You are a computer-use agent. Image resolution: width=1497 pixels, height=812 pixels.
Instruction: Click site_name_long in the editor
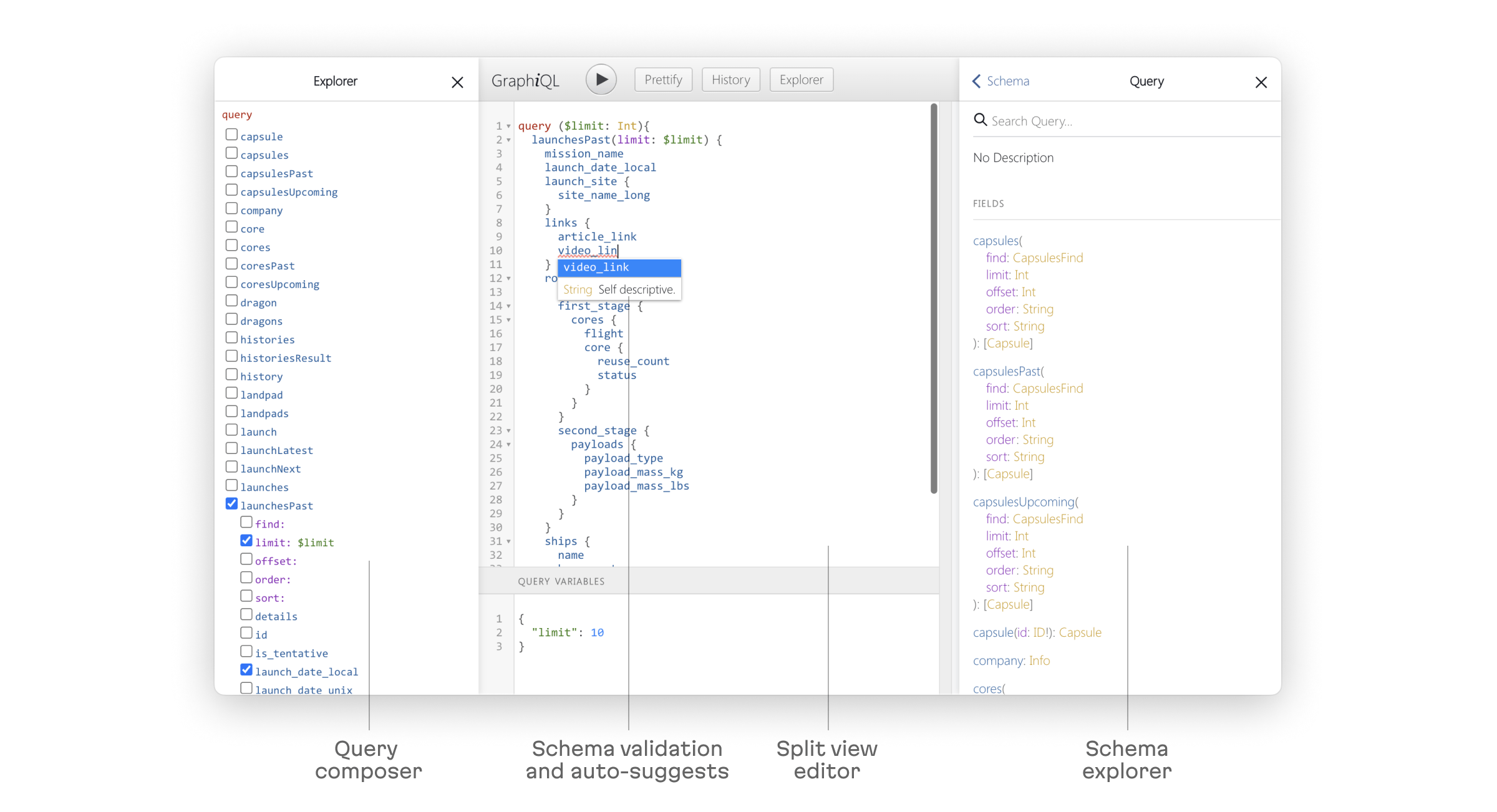604,195
